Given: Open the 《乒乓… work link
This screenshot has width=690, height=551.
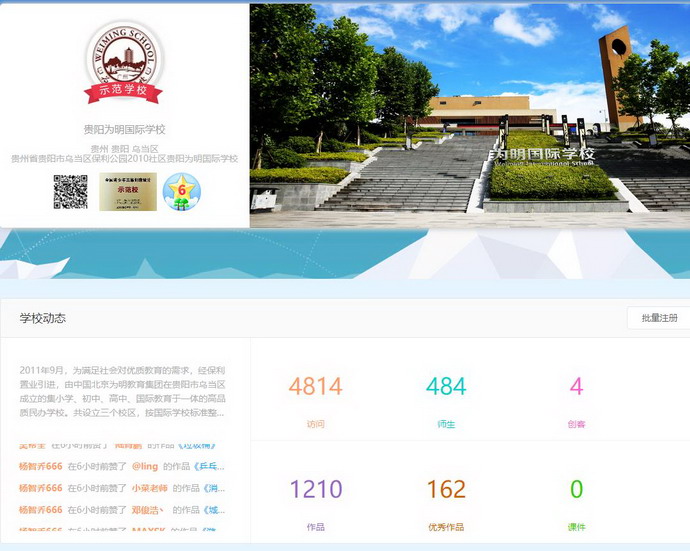Looking at the screenshot, I should coord(209,467).
